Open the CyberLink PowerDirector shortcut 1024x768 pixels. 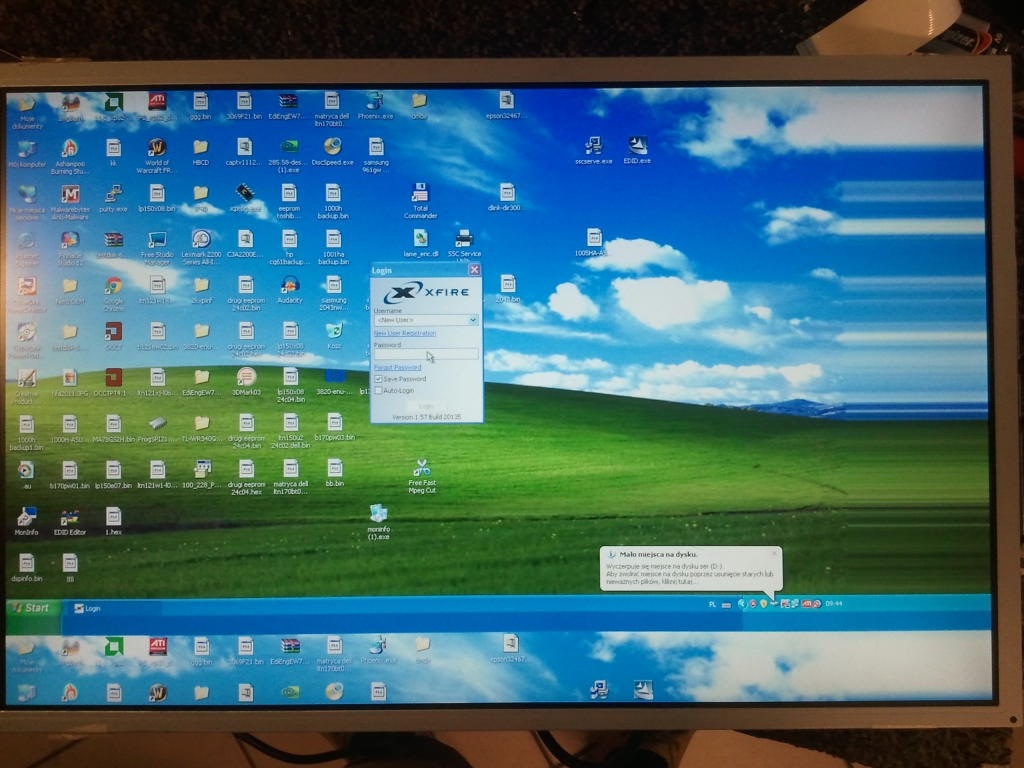point(26,295)
